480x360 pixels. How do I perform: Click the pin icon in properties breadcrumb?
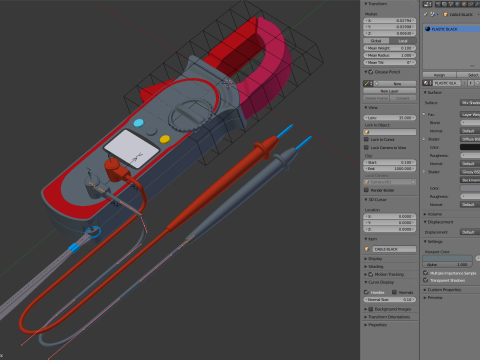pyautogui.click(x=426, y=14)
